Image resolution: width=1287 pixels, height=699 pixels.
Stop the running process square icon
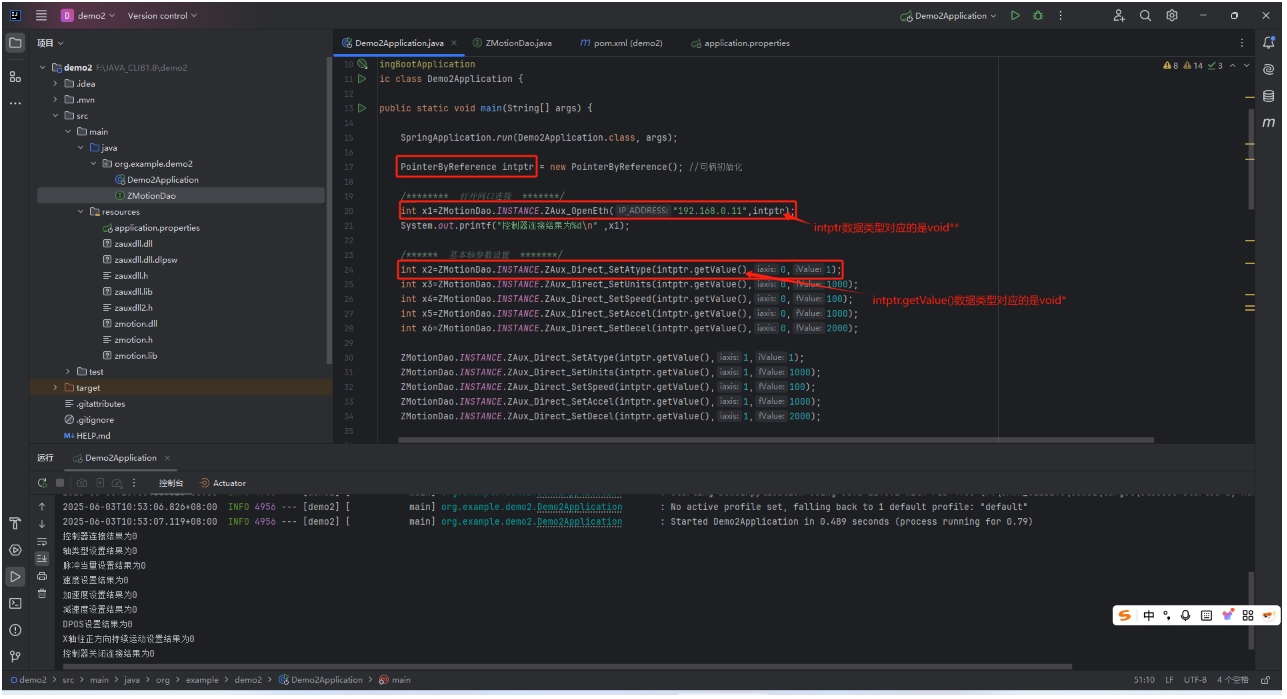coord(60,483)
